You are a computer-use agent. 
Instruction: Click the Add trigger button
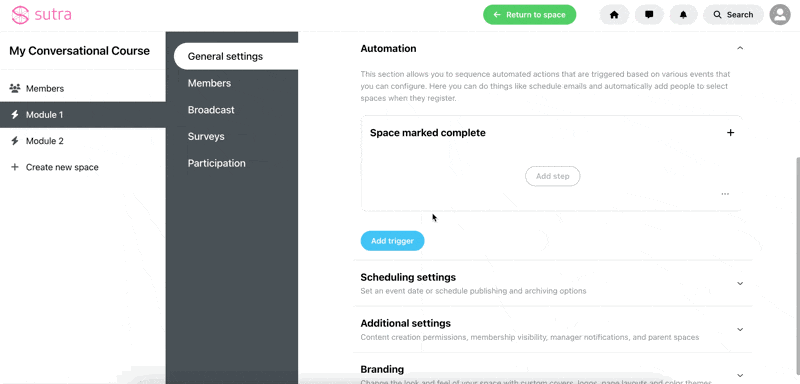coord(392,241)
